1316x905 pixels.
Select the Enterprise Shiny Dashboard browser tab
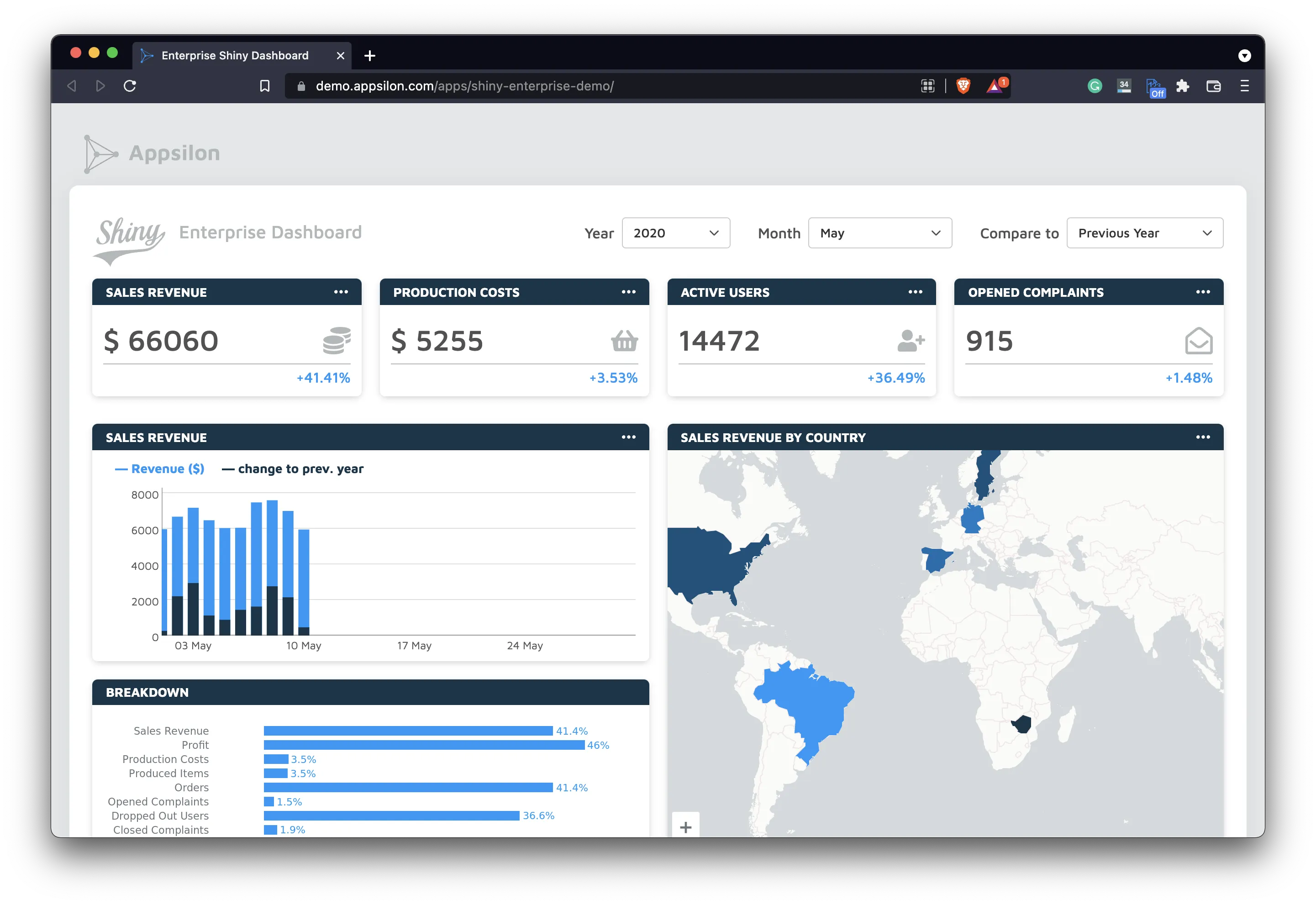[x=235, y=56]
